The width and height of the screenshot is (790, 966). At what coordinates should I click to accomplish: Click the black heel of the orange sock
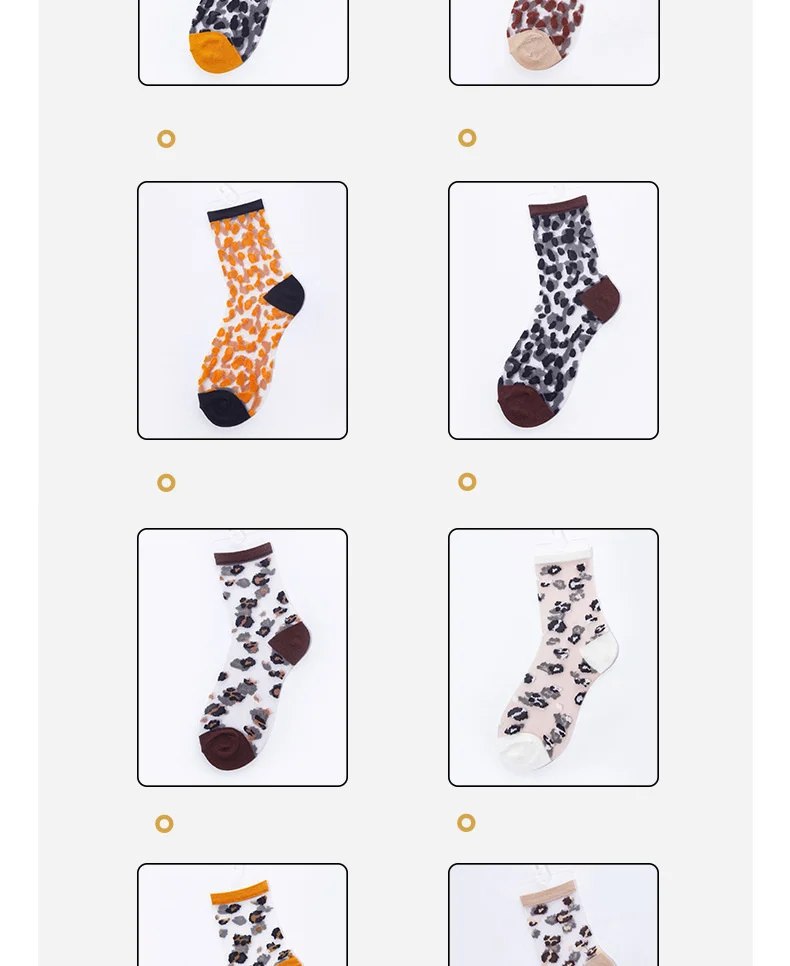coord(285,295)
